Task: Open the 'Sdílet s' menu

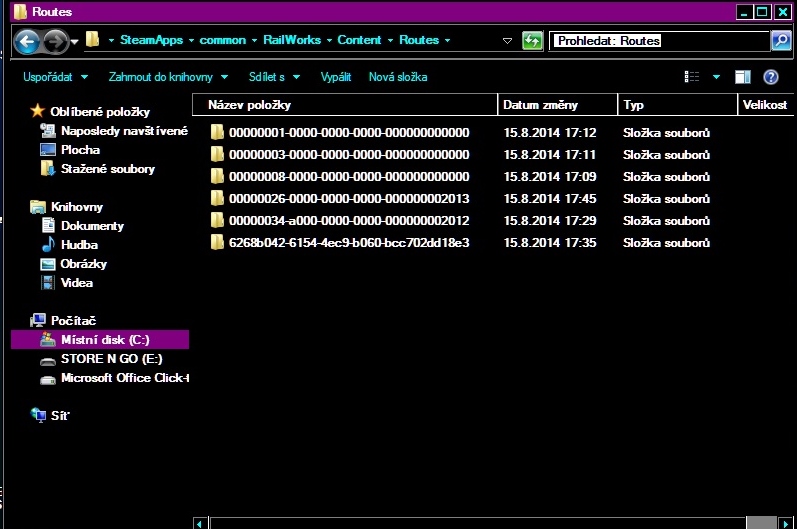Action: (x=274, y=77)
